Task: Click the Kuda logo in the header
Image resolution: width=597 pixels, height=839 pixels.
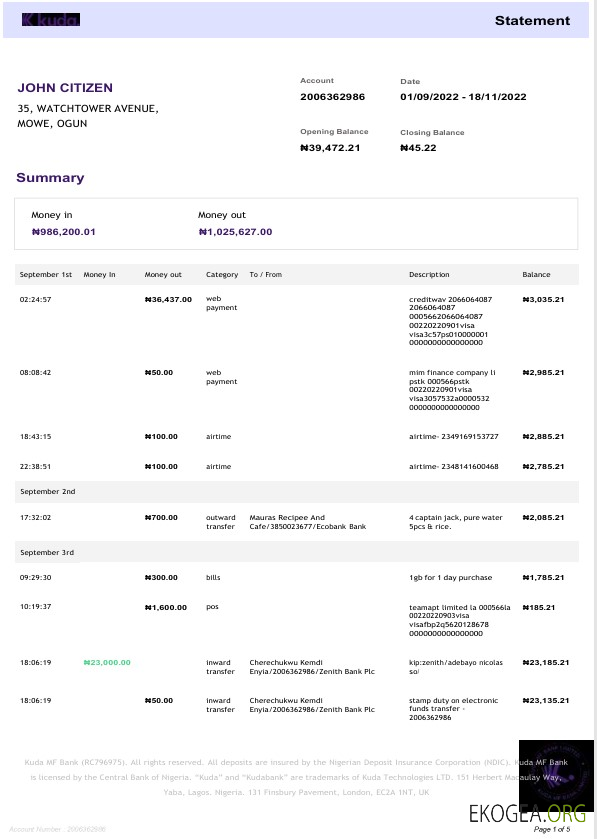Action: coord(51,20)
